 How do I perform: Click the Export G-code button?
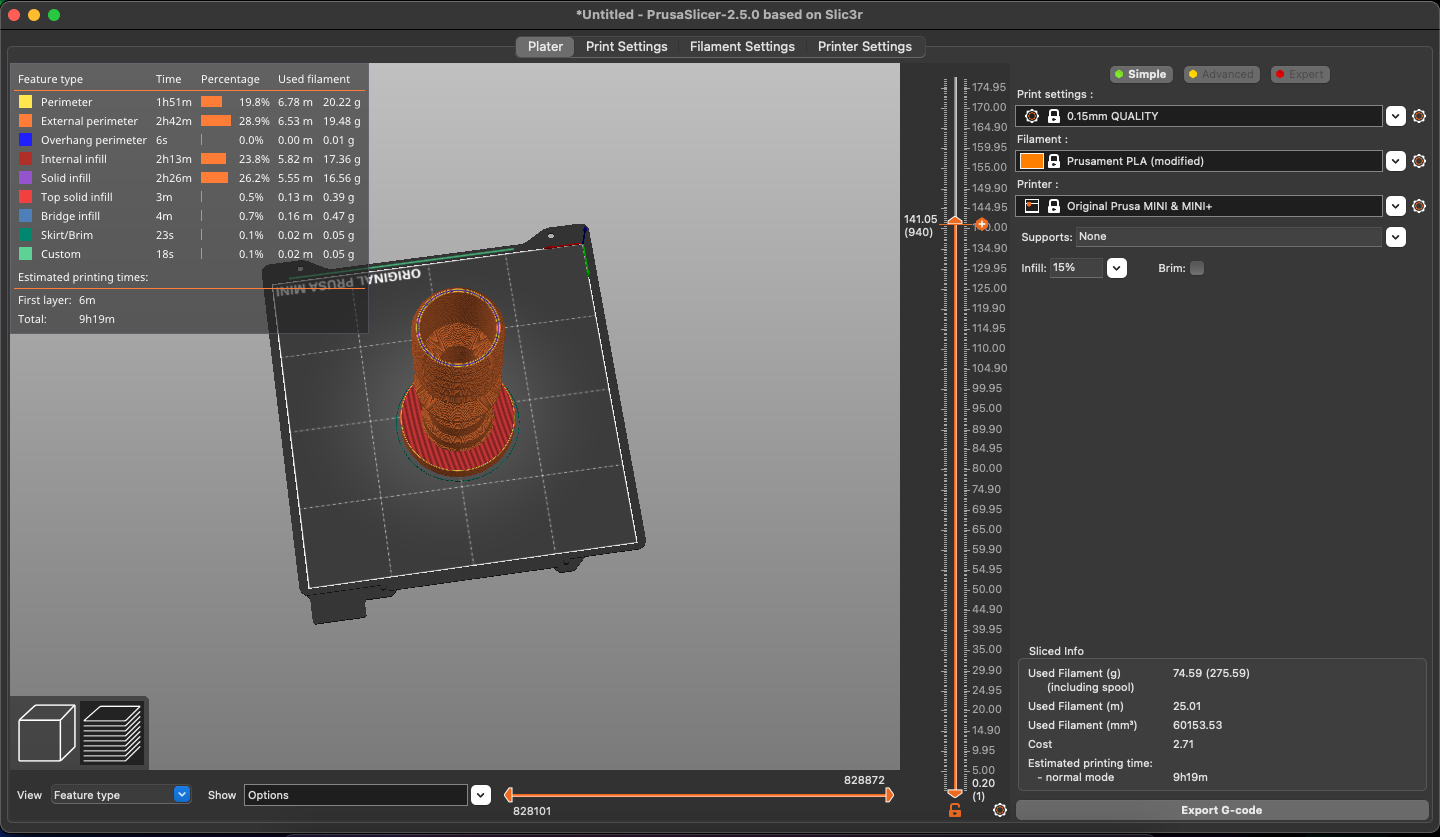click(x=1221, y=810)
